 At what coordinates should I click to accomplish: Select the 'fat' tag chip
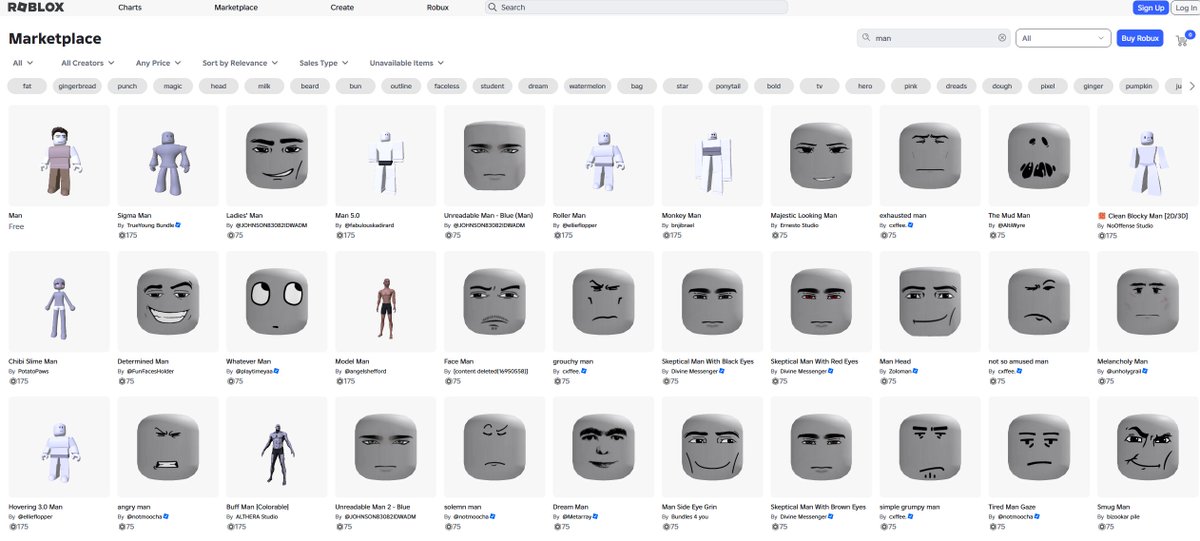28,86
